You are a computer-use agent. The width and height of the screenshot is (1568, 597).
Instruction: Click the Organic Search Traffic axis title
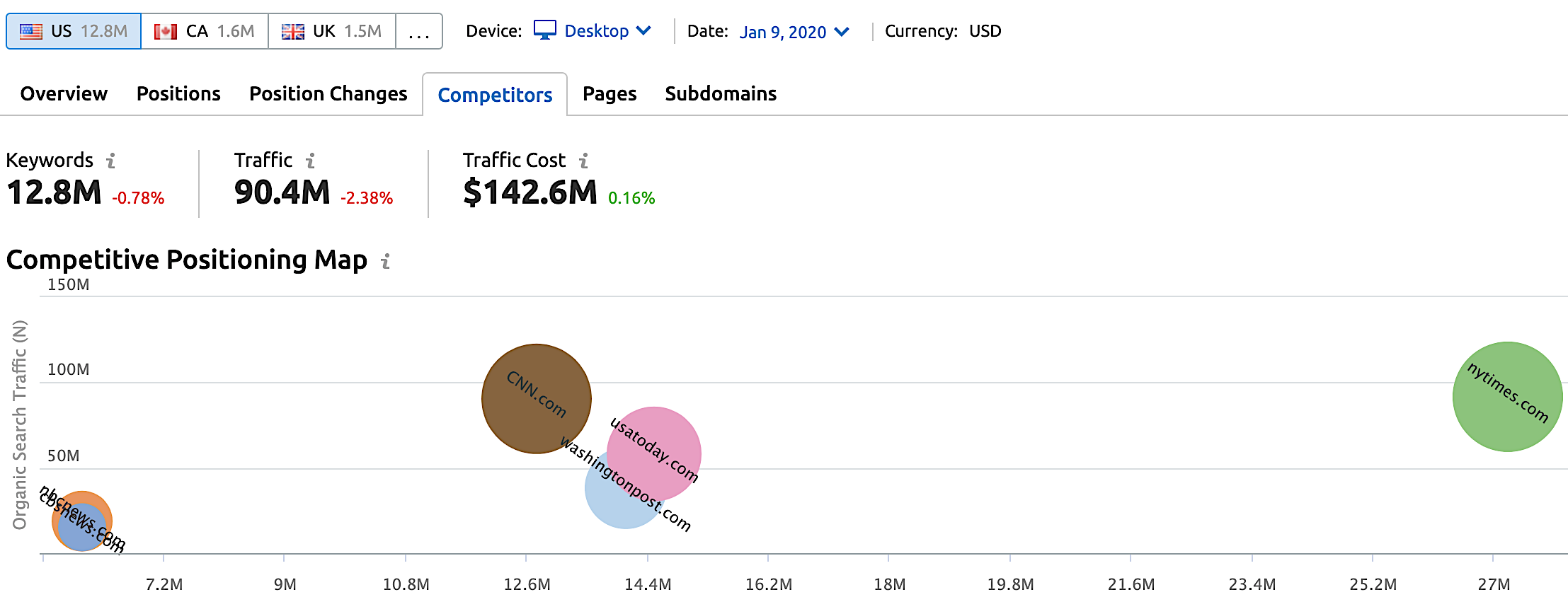[x=20, y=424]
